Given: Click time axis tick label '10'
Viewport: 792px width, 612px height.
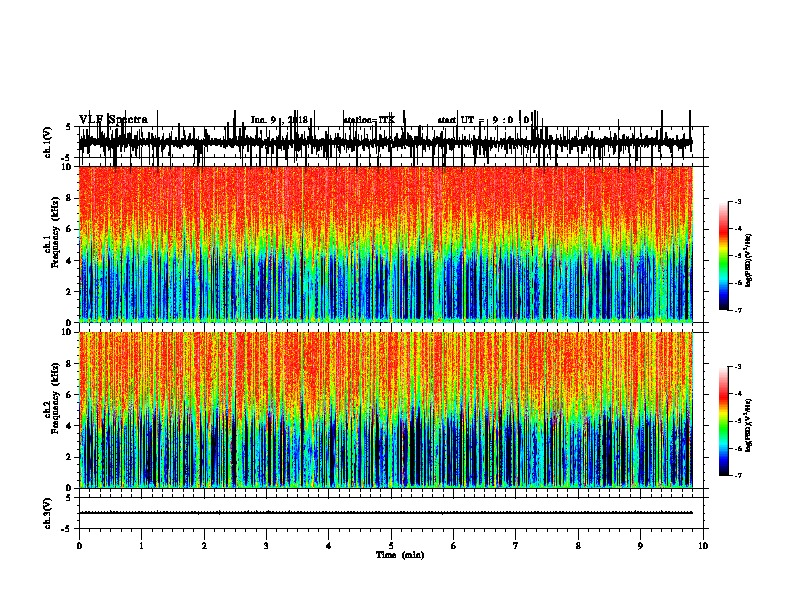Looking at the screenshot, I should point(703,546).
